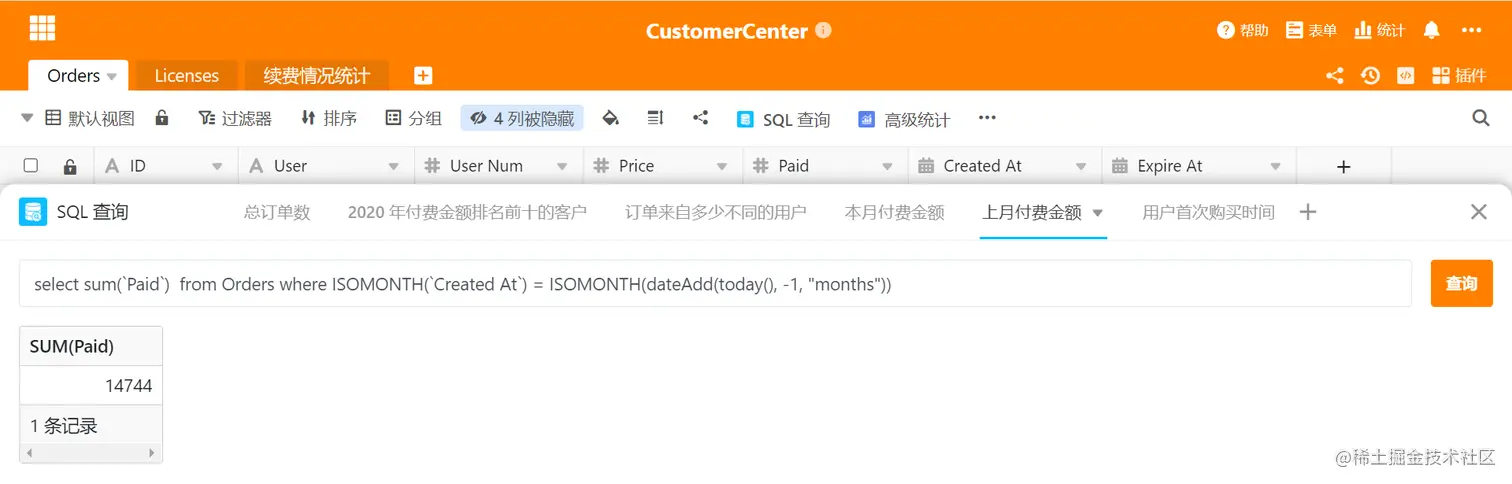The image size is (1512, 484).
Task: Expand the 上月付费金额 tab dropdown arrow
Action: [x=1097, y=213]
